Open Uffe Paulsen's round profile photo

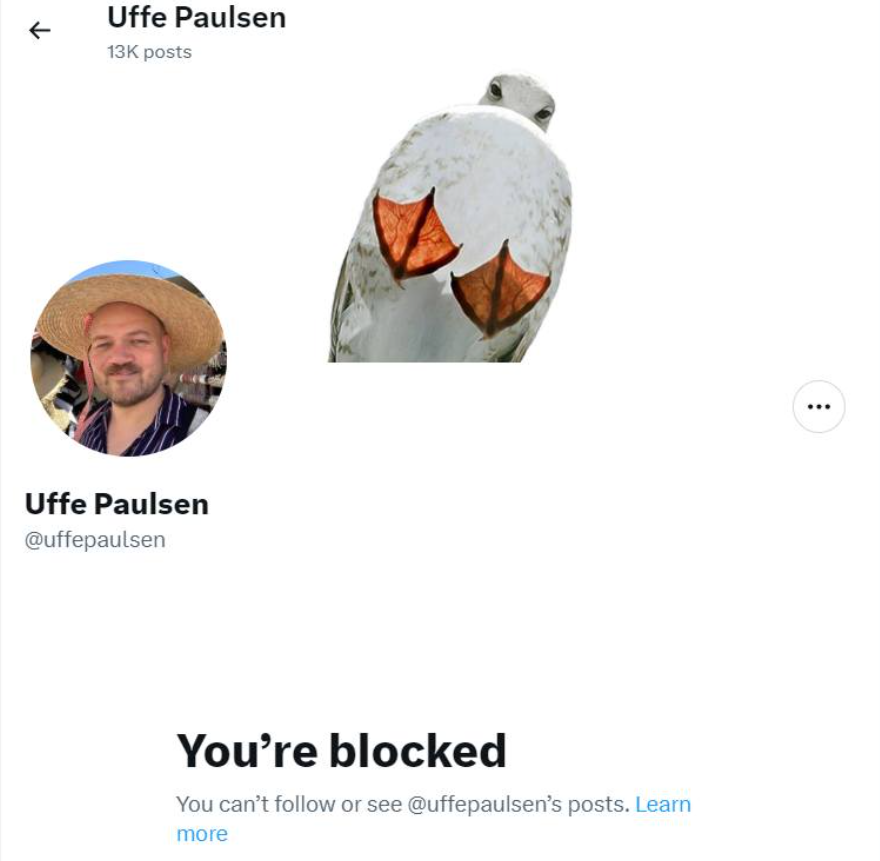(129, 358)
